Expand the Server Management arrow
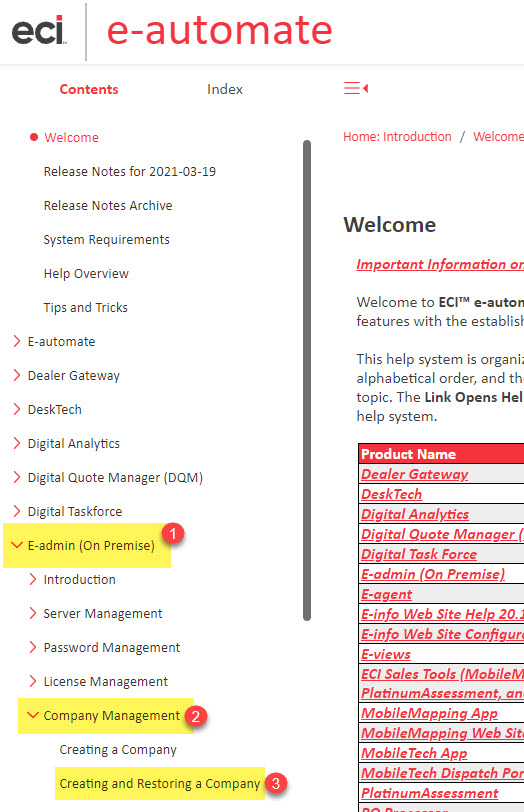The height and width of the screenshot is (812, 524). click(x=33, y=613)
